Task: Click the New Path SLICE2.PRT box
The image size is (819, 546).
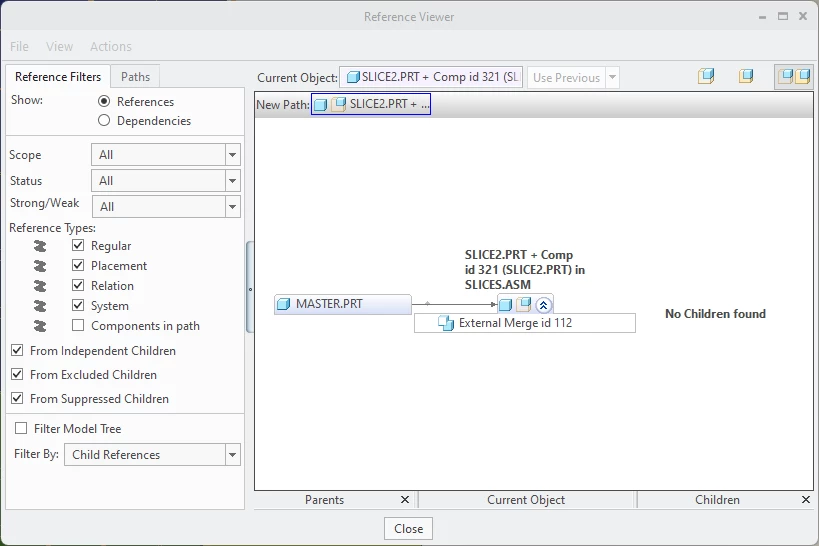Action: coord(371,104)
